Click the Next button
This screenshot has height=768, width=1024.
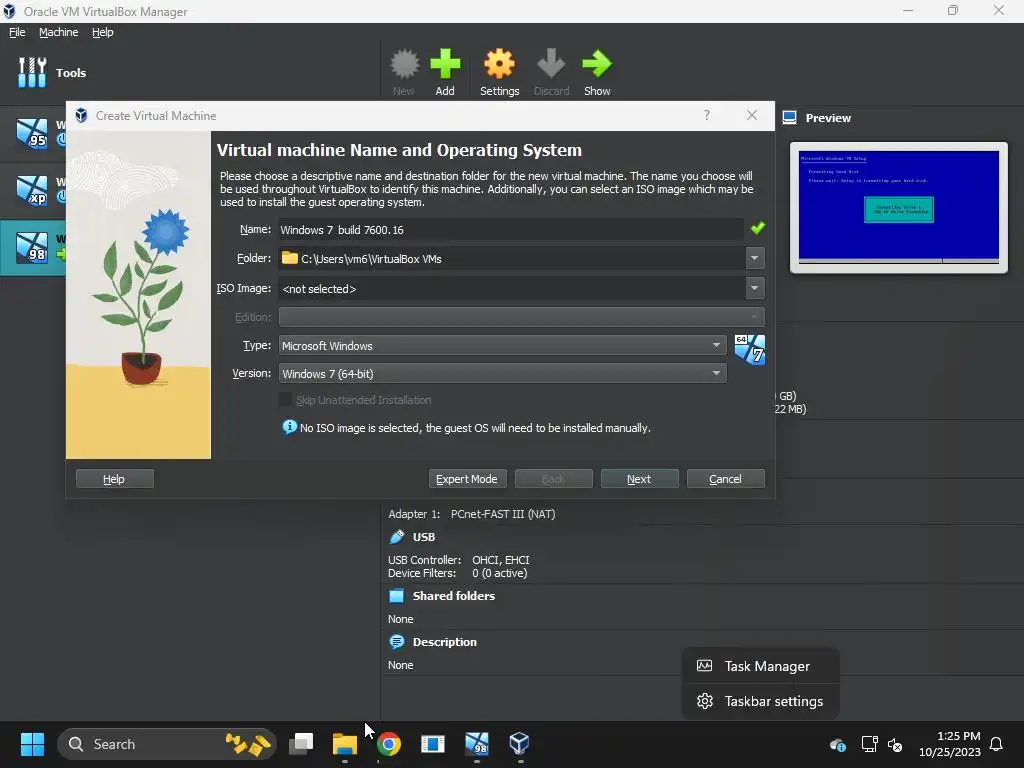639,479
